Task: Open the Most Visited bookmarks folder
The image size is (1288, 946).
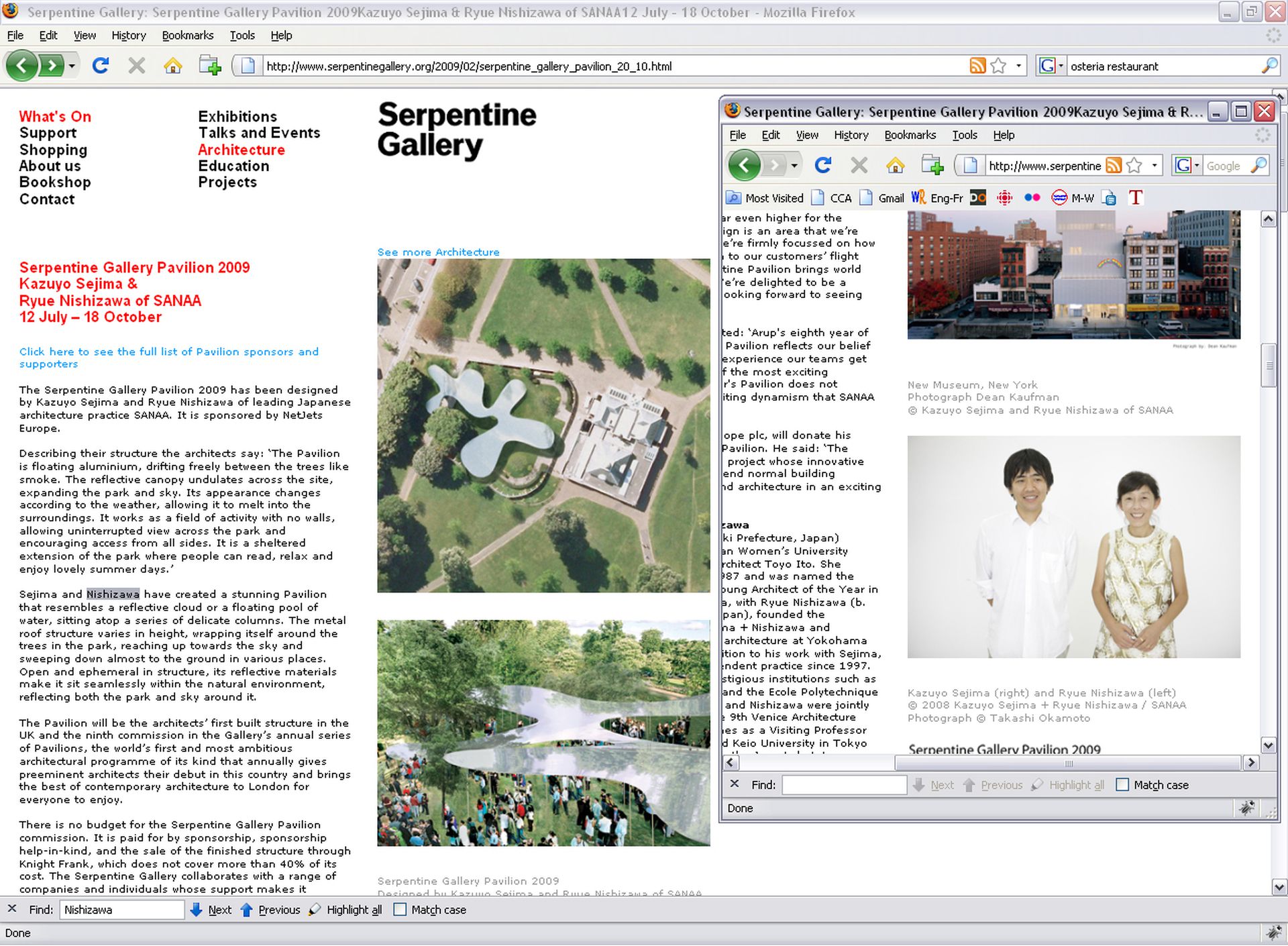Action: (x=765, y=198)
